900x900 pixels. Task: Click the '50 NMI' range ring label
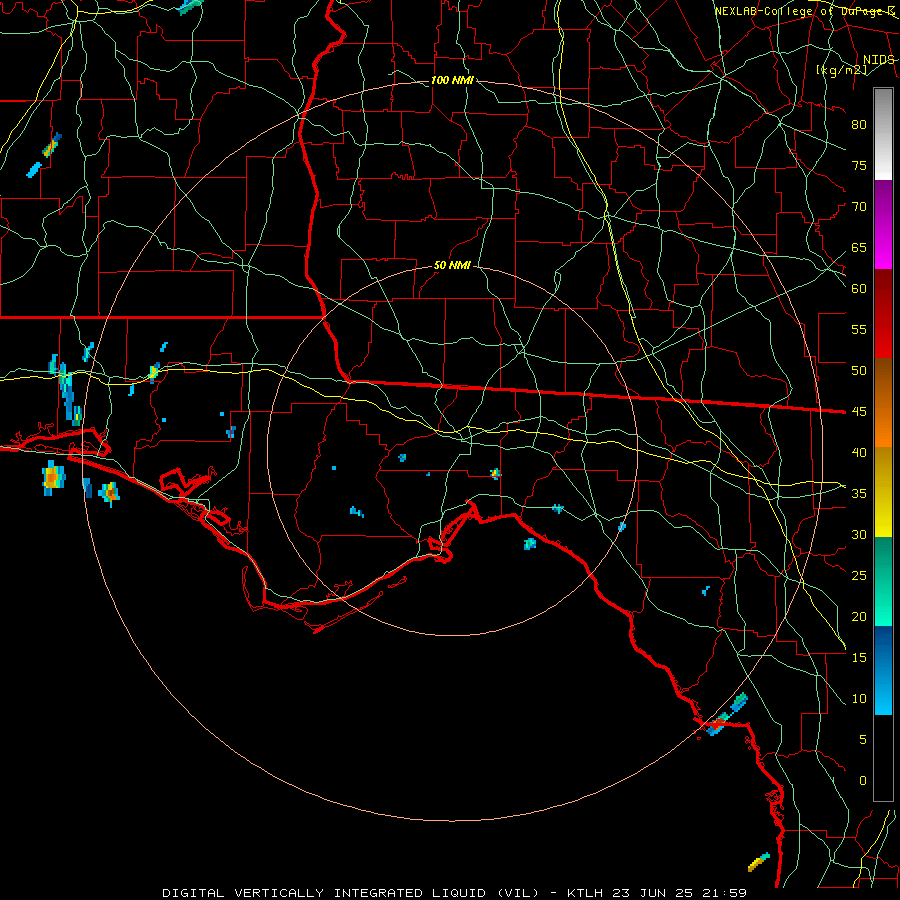pos(452,265)
